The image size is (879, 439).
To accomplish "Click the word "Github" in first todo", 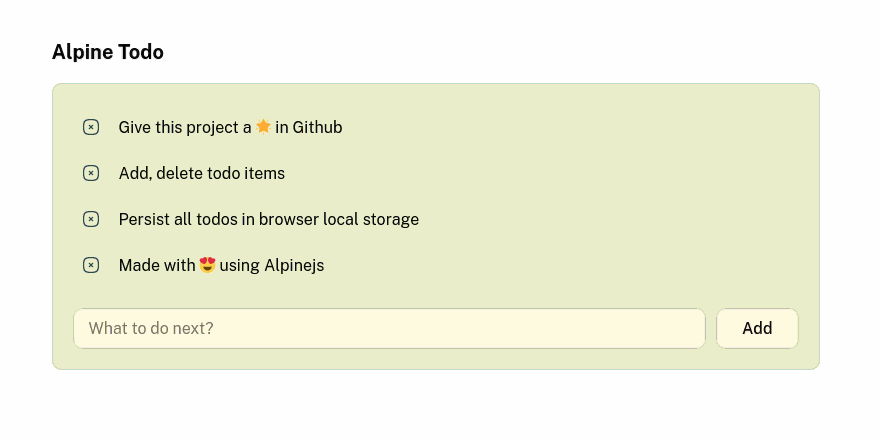I will pos(317,128).
